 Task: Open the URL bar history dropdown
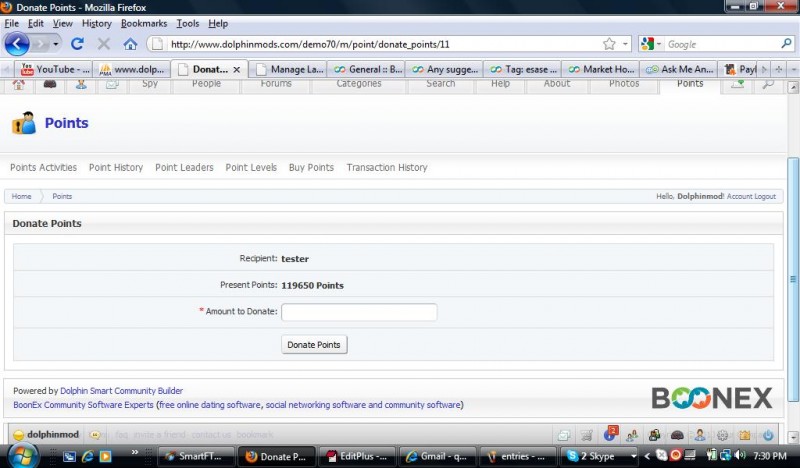tap(626, 44)
